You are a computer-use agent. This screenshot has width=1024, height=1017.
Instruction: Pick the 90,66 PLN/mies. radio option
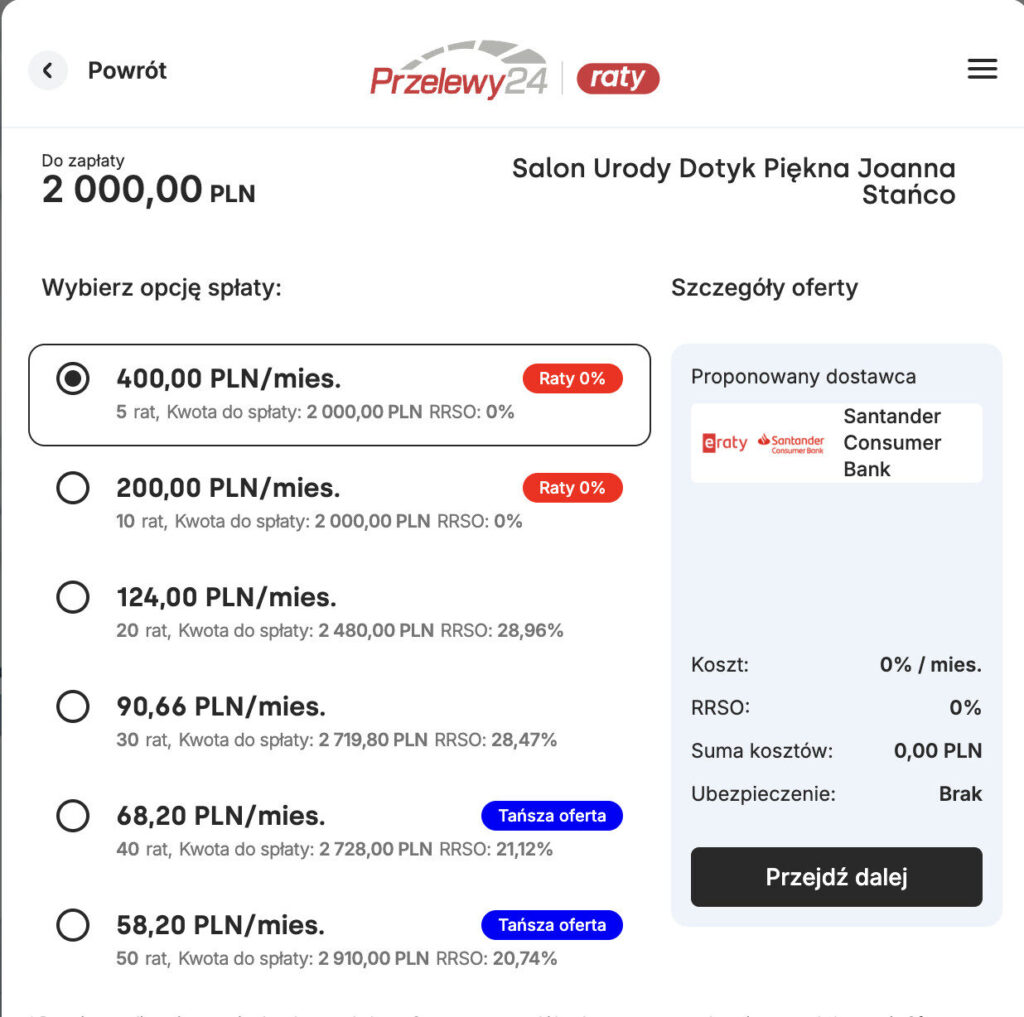[73, 707]
